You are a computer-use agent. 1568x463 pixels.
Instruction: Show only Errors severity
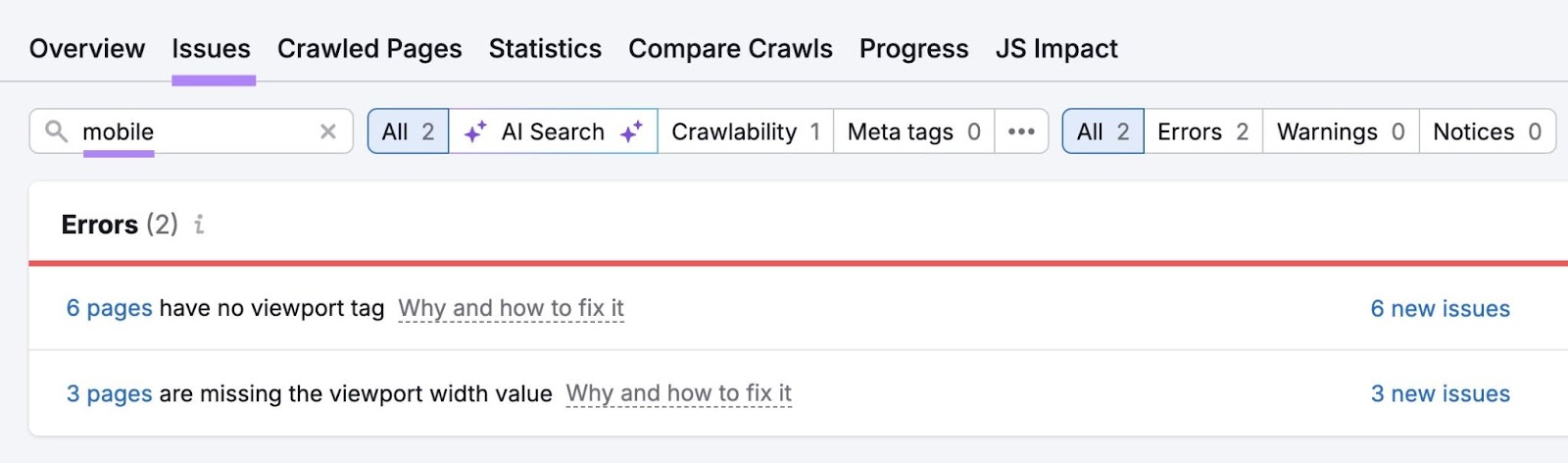pos(1202,131)
